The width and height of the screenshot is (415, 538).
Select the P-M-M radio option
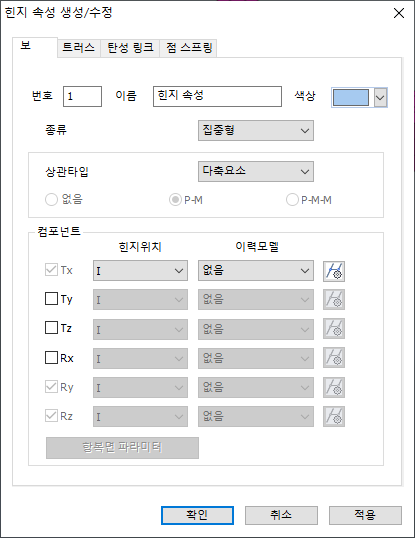click(x=292, y=200)
